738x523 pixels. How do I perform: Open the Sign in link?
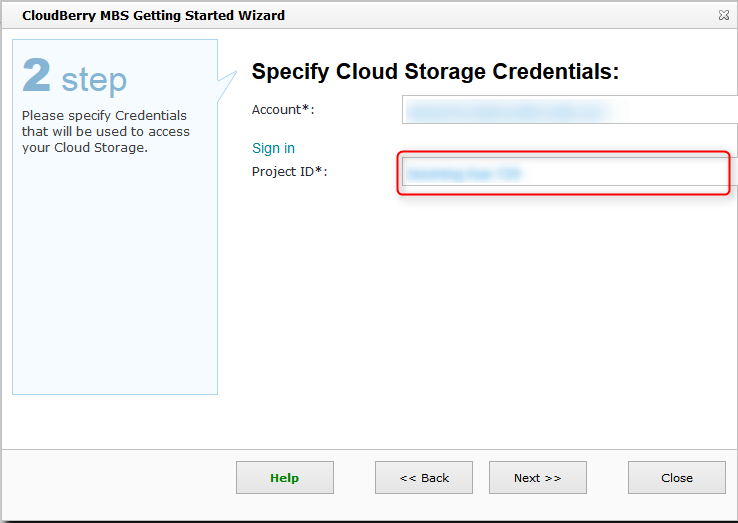[x=273, y=148]
